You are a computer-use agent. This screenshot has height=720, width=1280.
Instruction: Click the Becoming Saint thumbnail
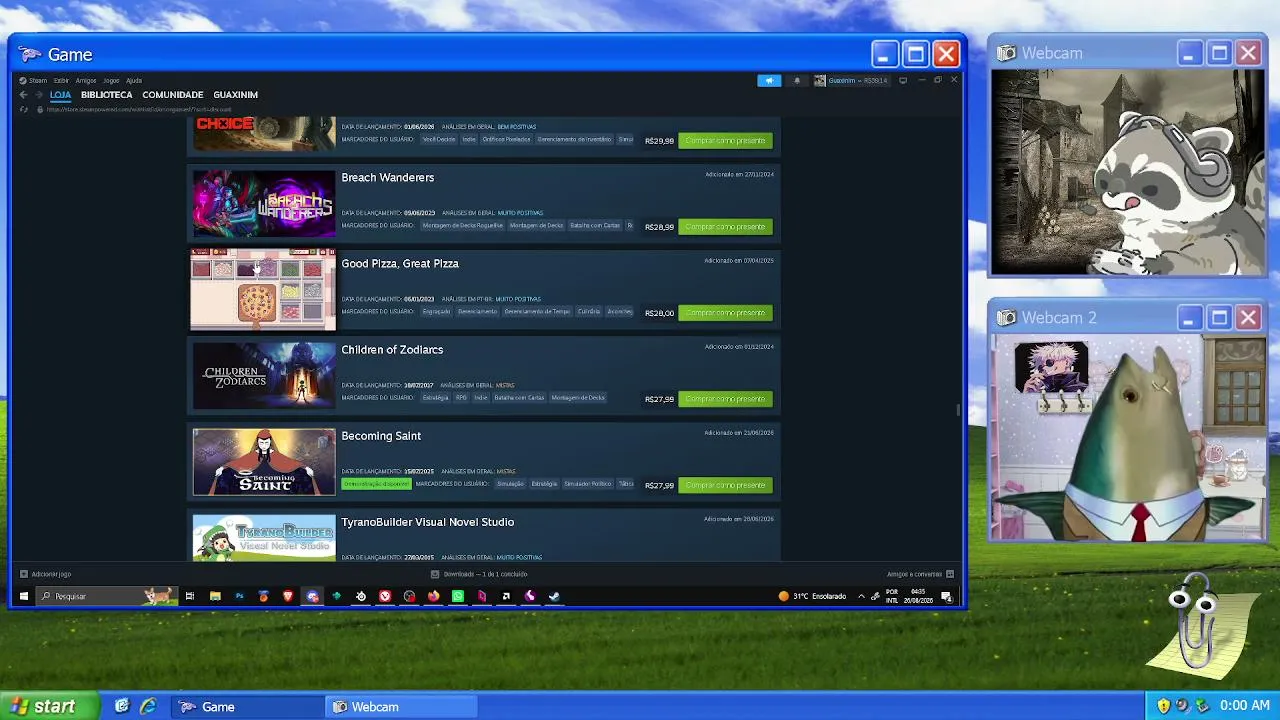point(264,462)
